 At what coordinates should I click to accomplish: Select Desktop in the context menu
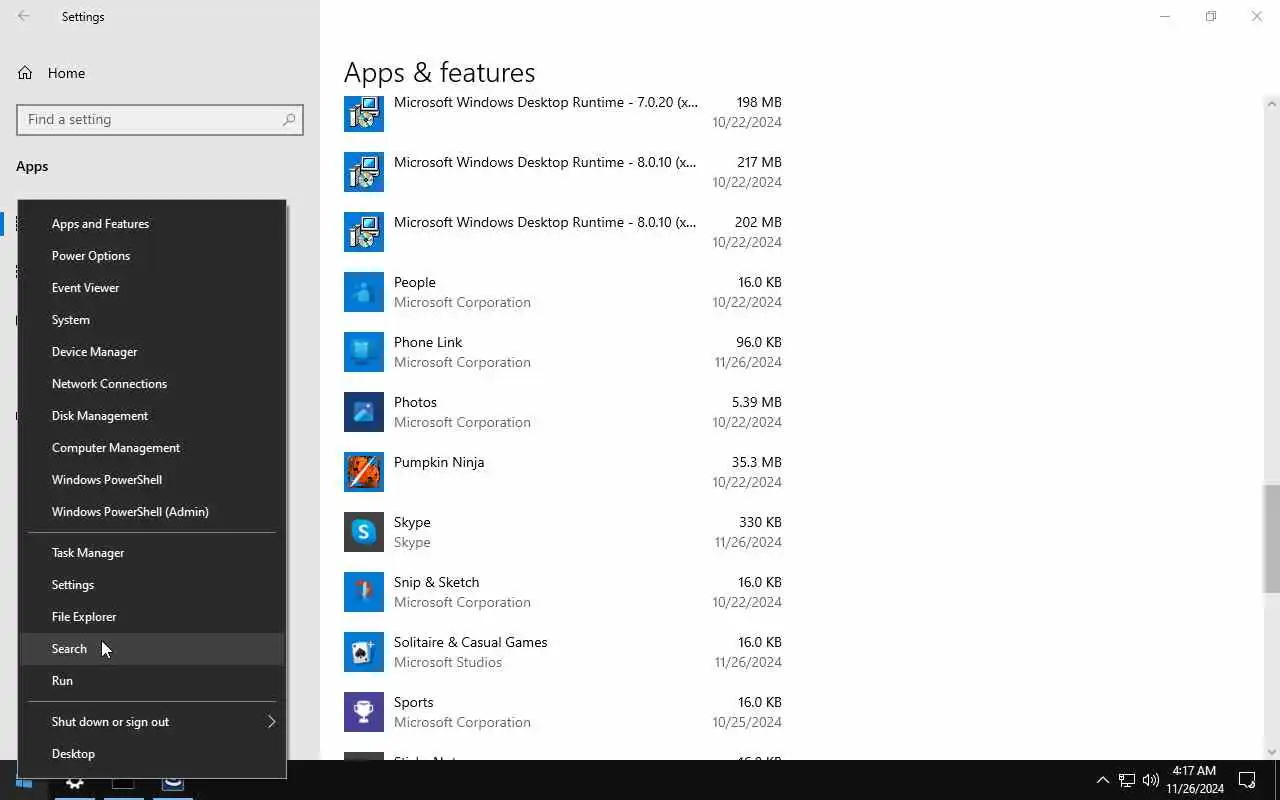pyautogui.click(x=152, y=754)
